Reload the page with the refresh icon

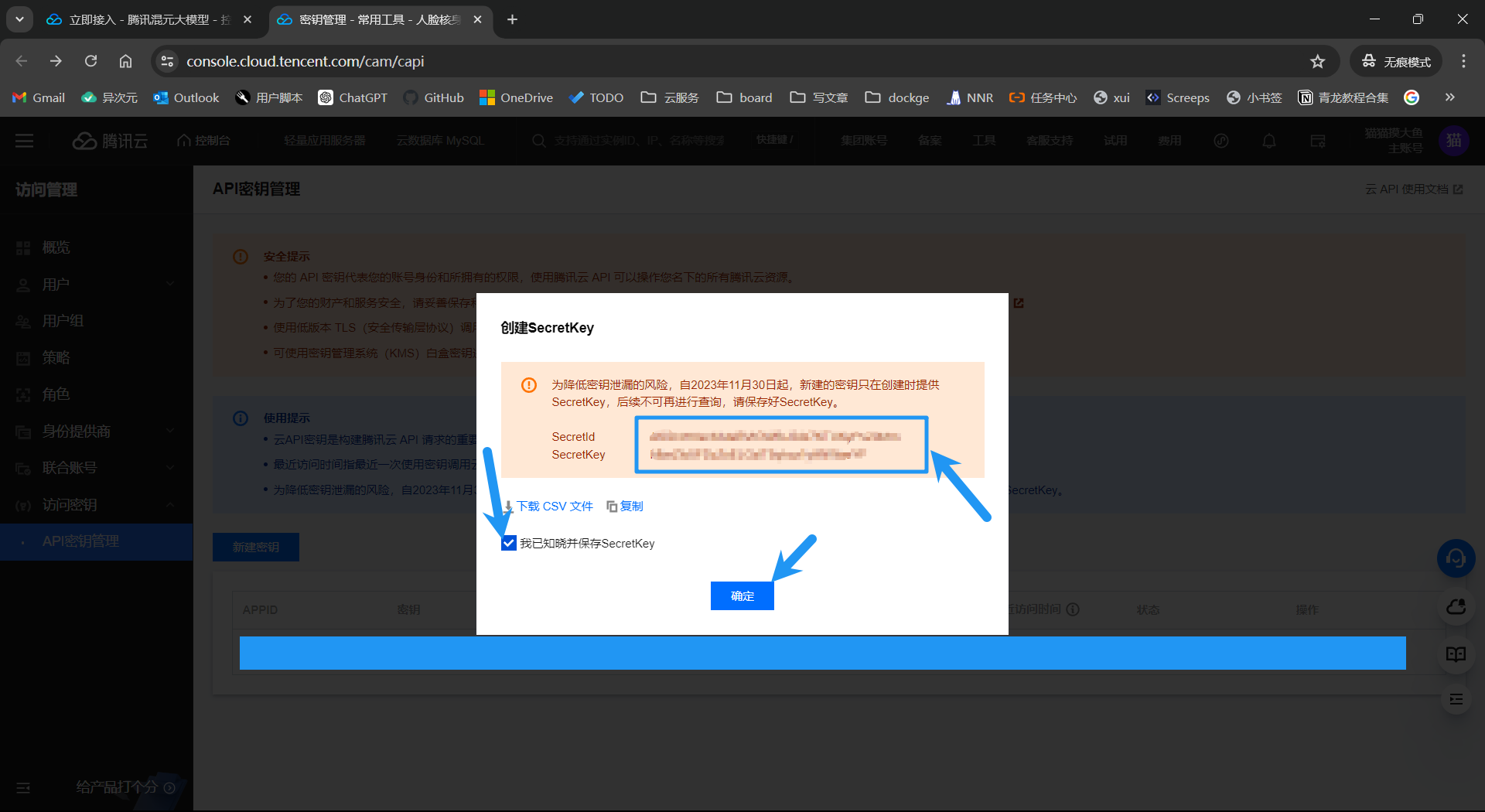point(90,62)
